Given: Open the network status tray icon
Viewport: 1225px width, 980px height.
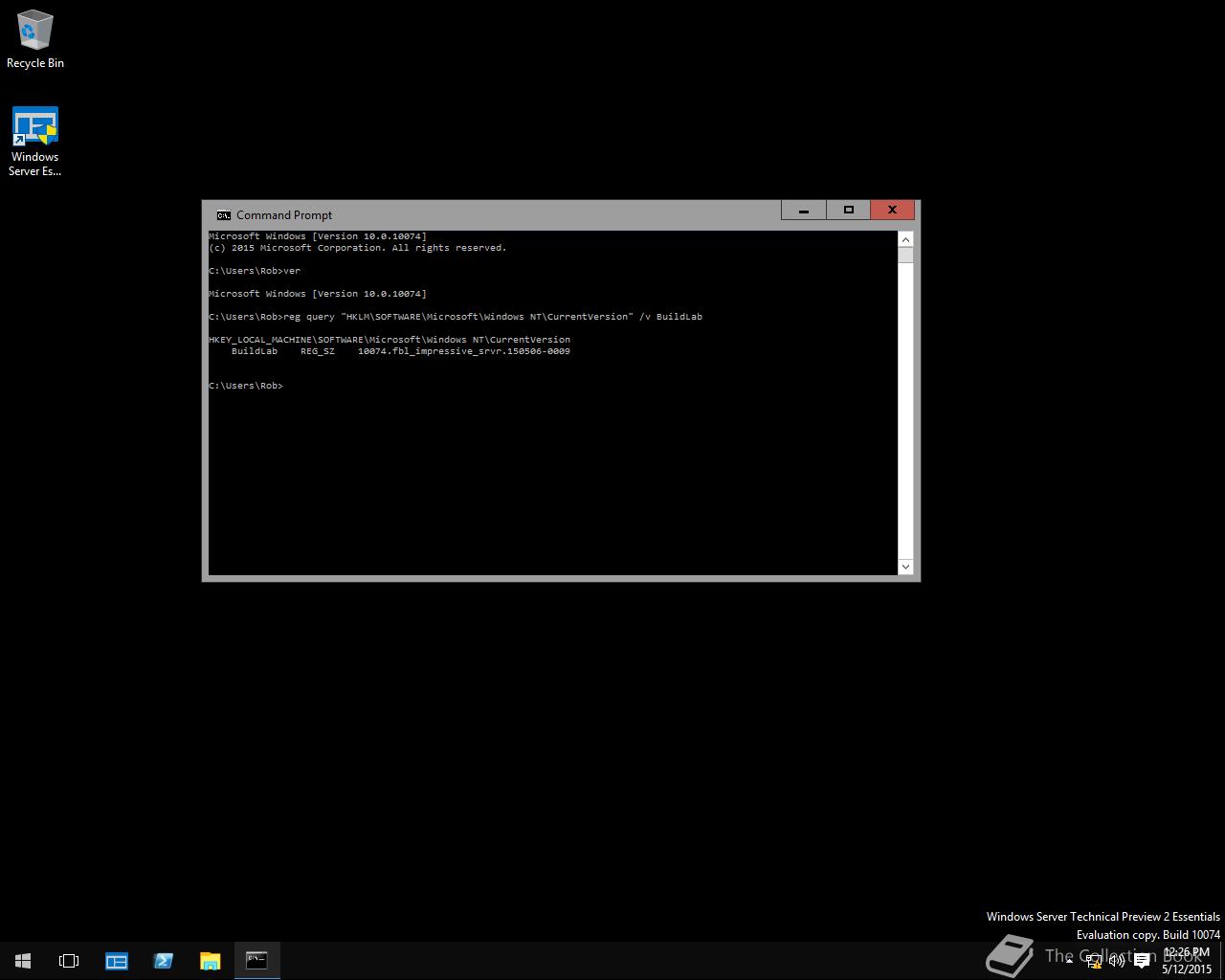Looking at the screenshot, I should click(1093, 961).
